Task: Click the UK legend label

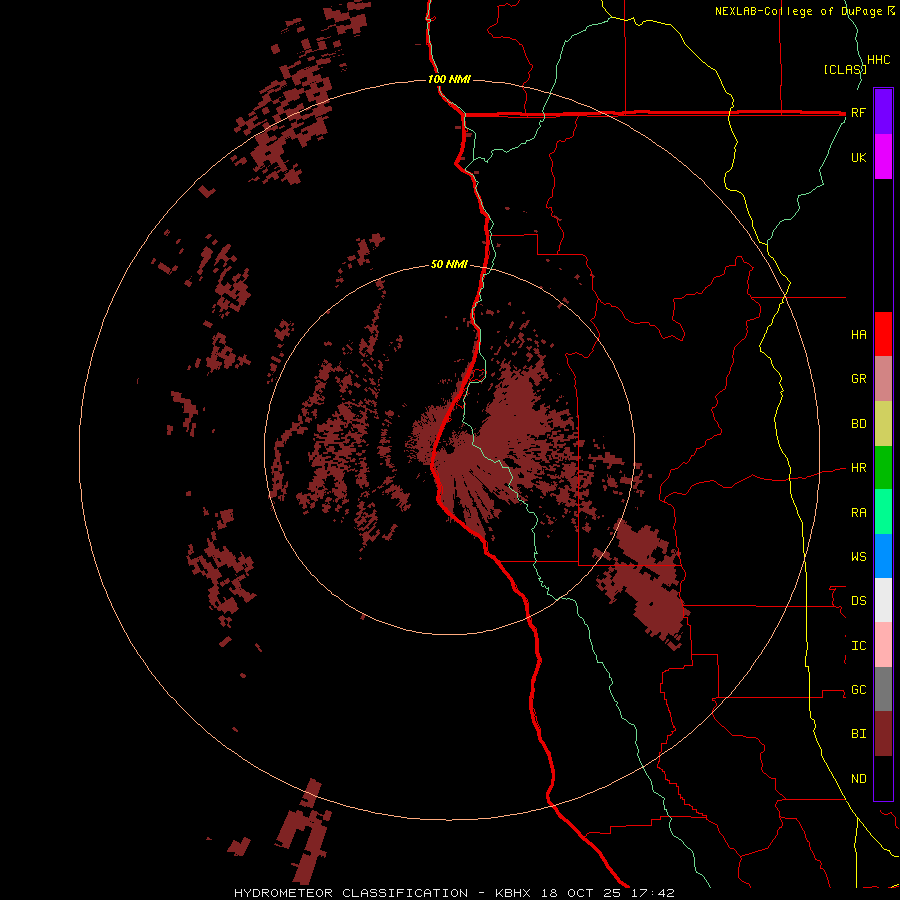Action: point(858,157)
